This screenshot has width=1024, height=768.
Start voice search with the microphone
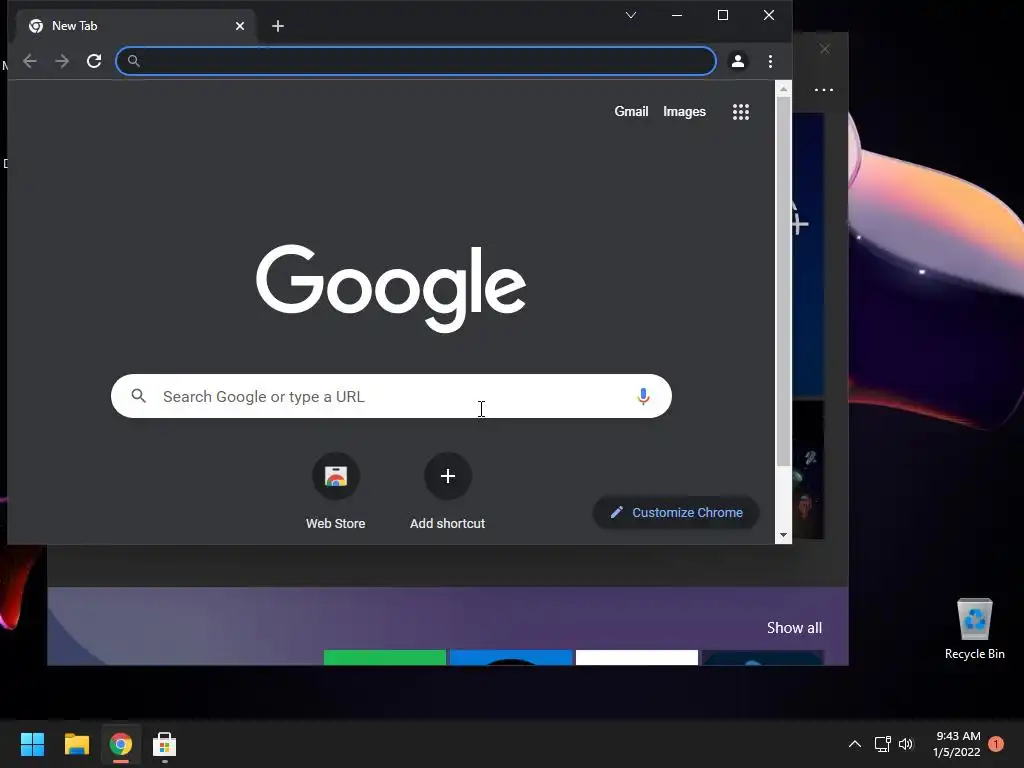[x=643, y=396]
